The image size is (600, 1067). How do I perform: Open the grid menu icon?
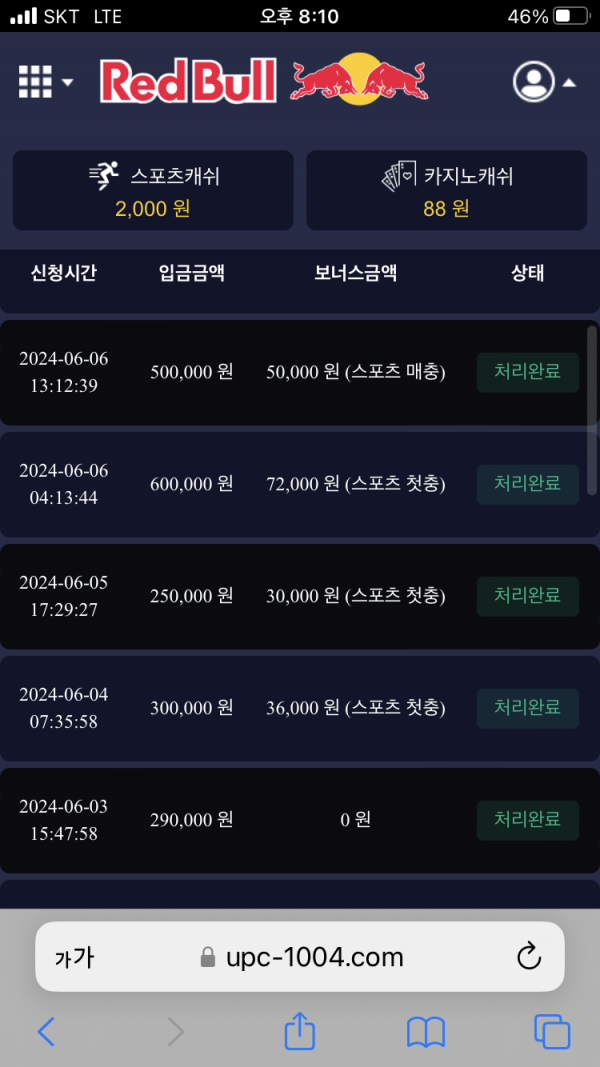coord(35,81)
